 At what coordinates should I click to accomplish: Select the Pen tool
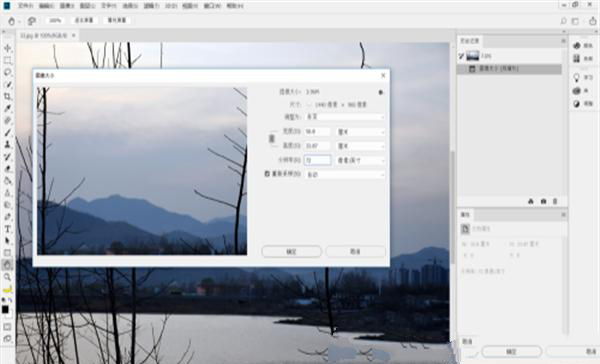pyautogui.click(x=7, y=217)
